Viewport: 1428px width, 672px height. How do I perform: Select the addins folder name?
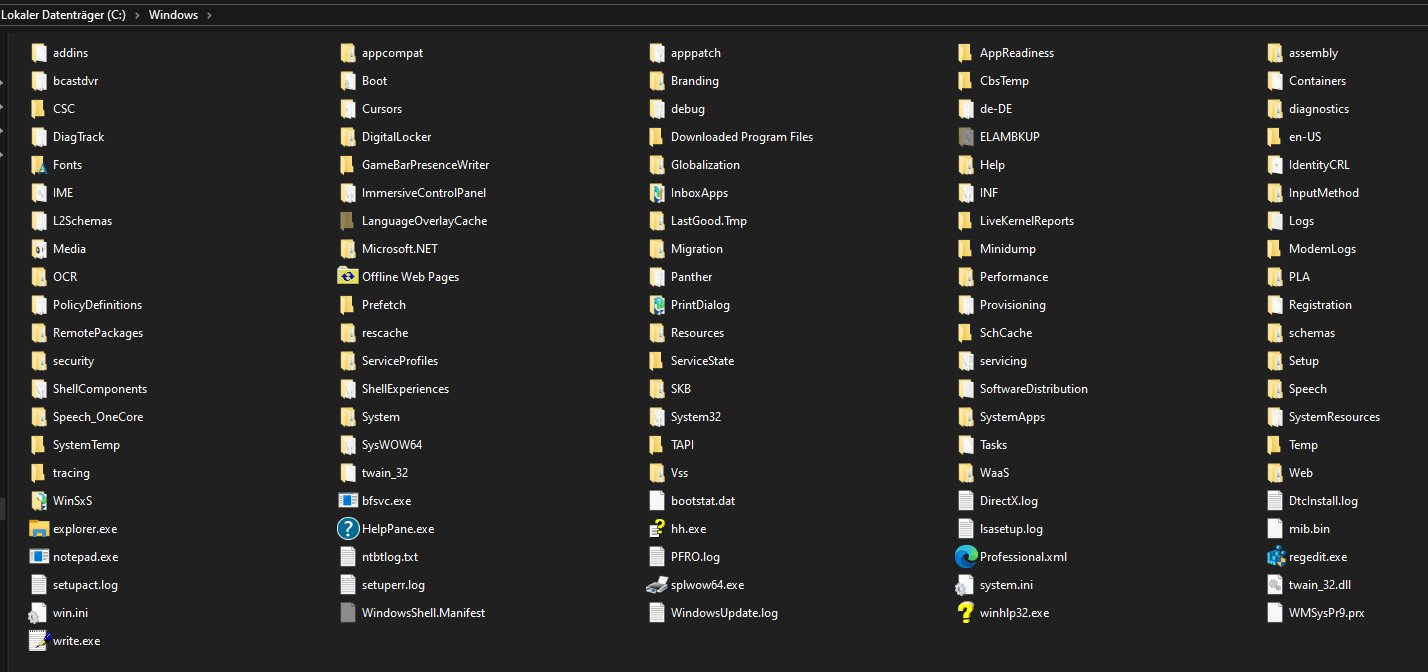(x=70, y=53)
